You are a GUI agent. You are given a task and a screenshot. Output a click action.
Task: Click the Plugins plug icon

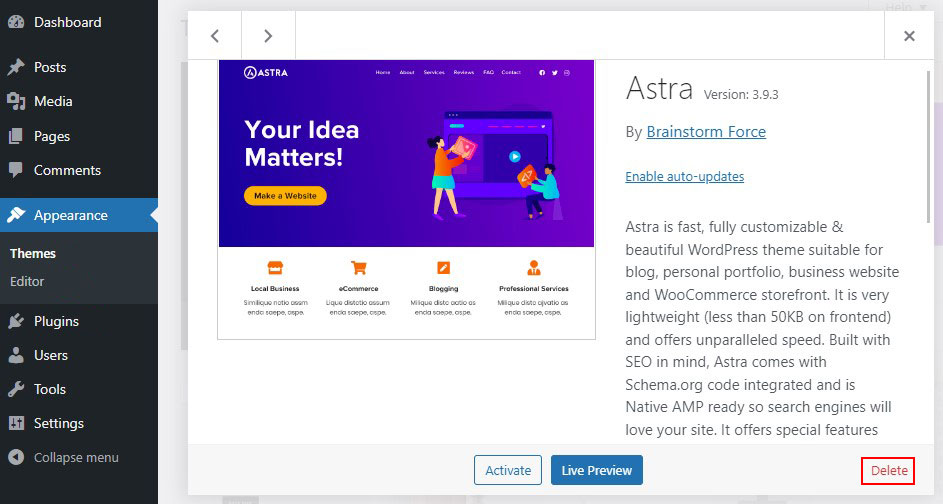(x=16, y=321)
